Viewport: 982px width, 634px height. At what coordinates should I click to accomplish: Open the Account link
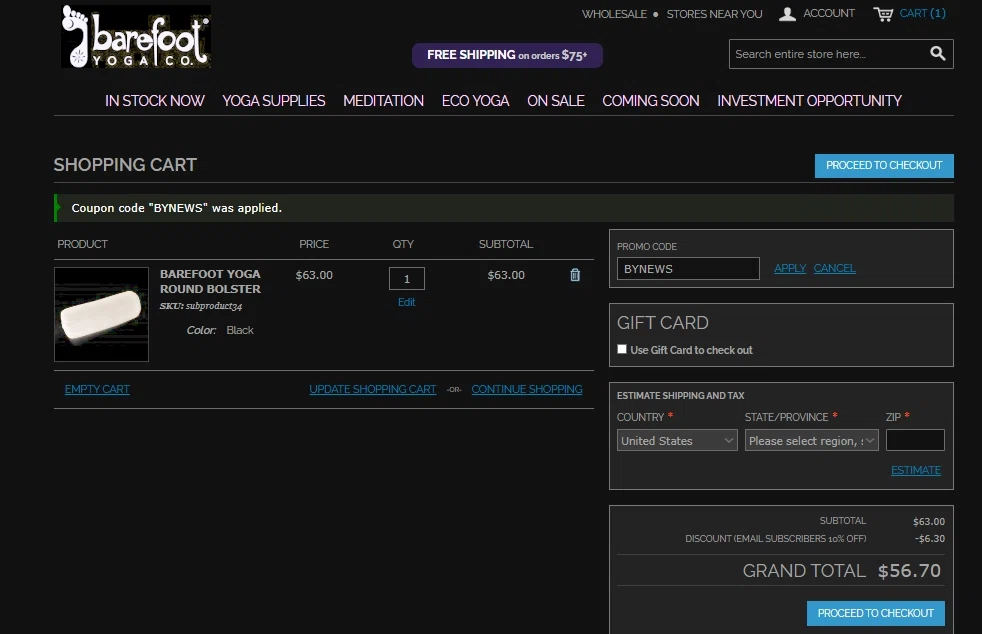829,13
